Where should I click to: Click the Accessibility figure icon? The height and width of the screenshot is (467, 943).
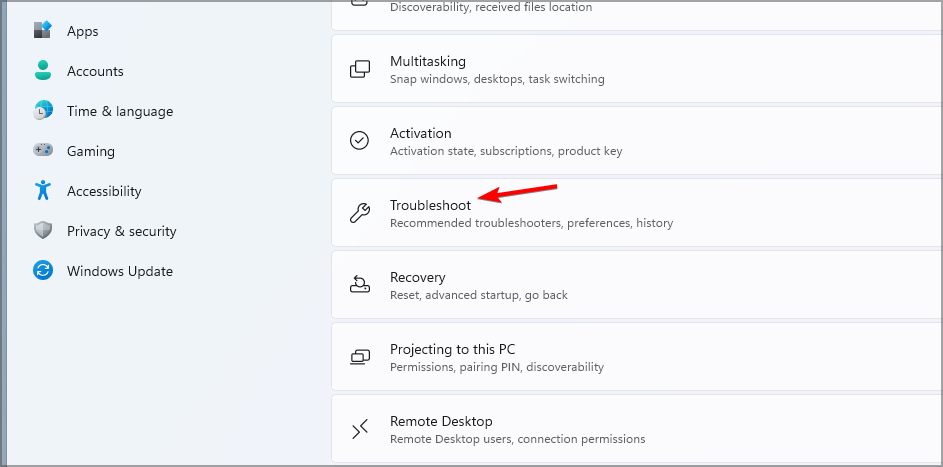[42, 191]
